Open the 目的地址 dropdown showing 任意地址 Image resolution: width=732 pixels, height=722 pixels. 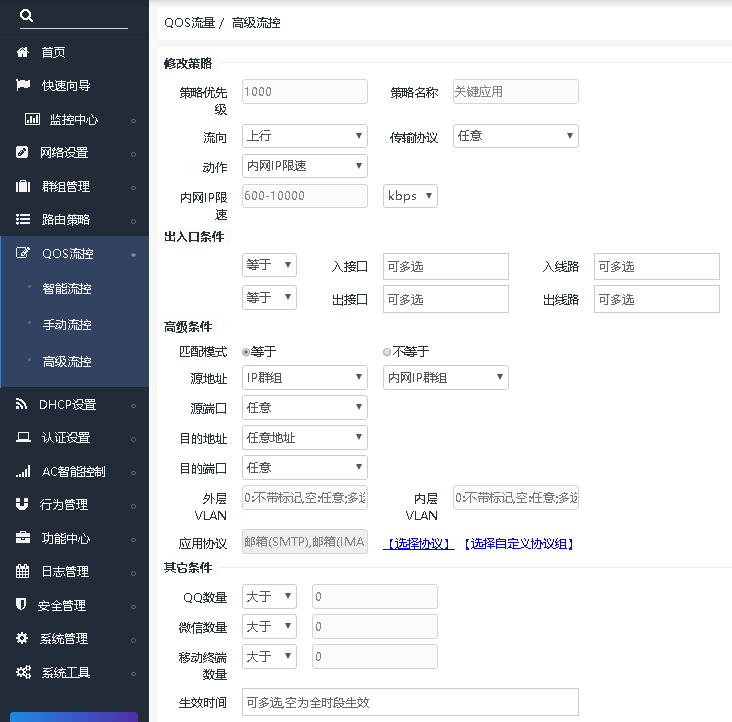coord(305,437)
